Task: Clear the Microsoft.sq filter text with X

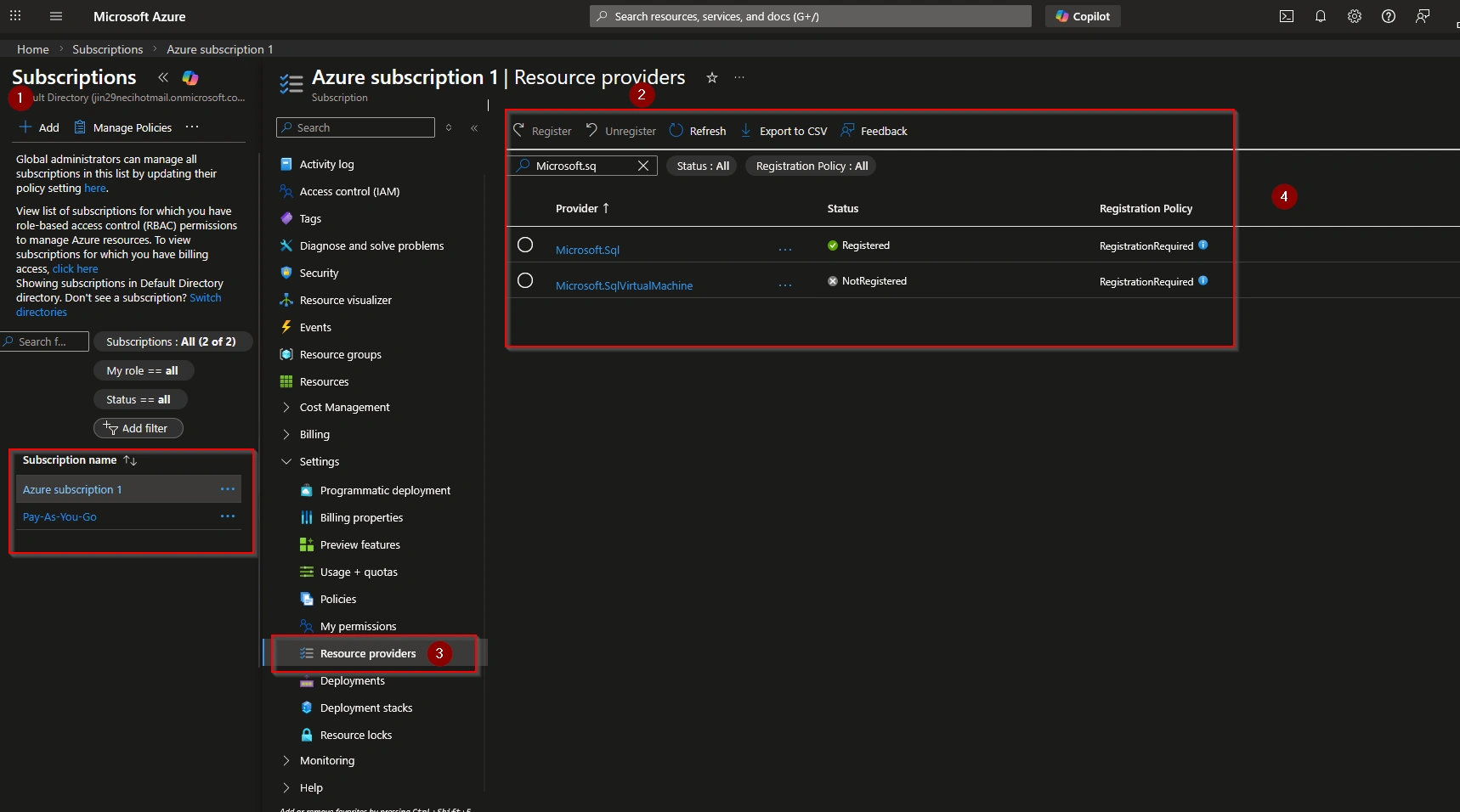Action: click(643, 166)
